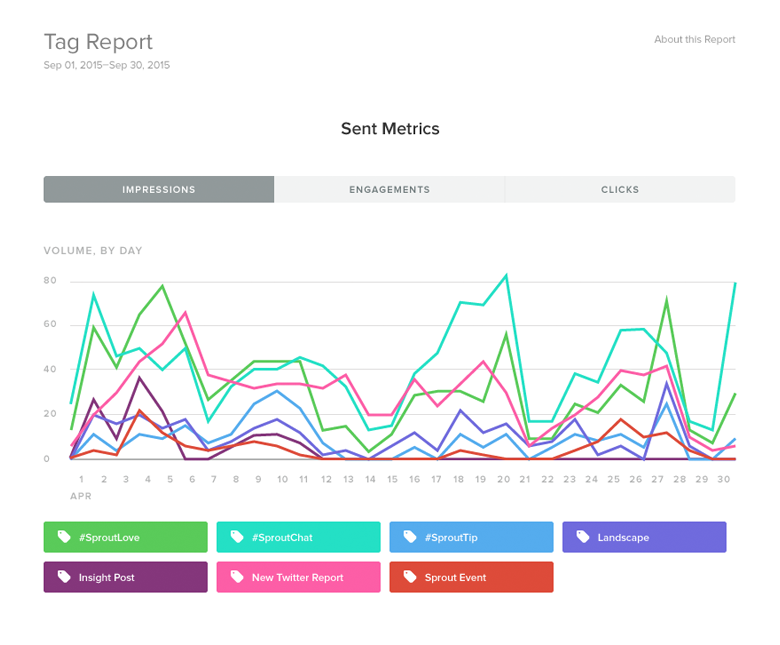Image resolution: width=780 pixels, height=645 pixels.
Task: Click day 10 on the x-axis
Action: point(282,479)
